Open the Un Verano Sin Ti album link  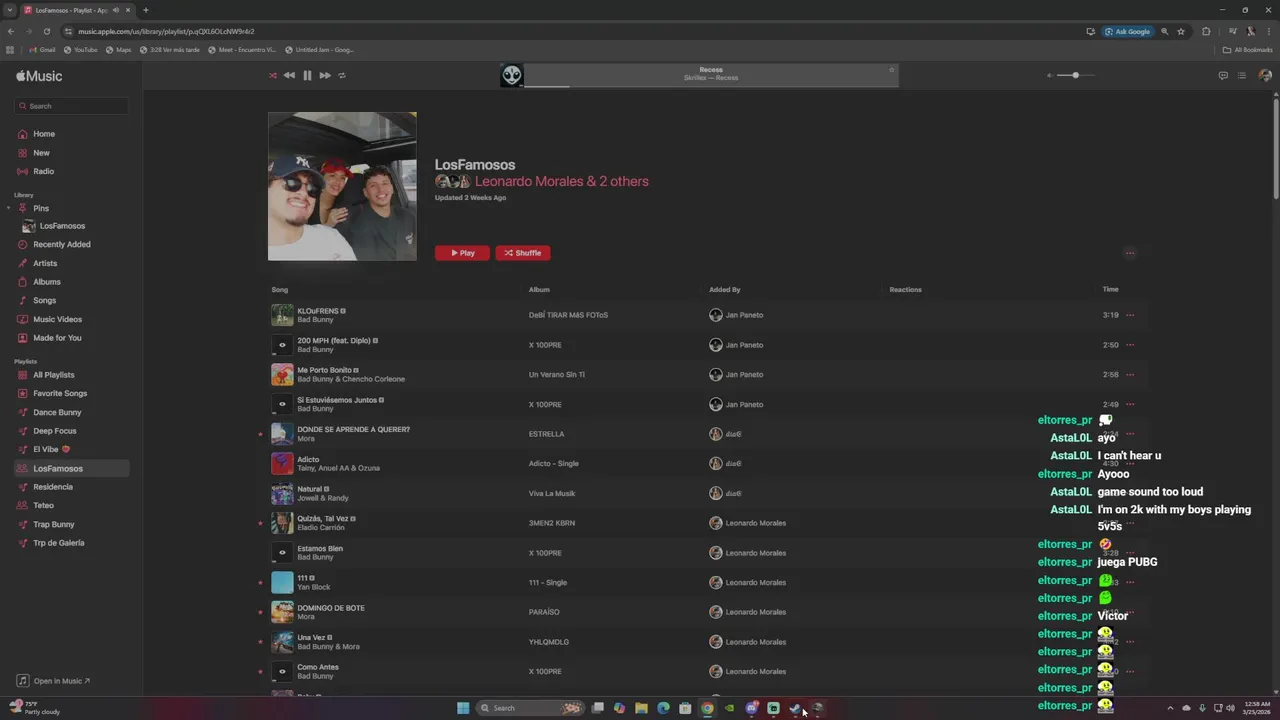(x=557, y=375)
